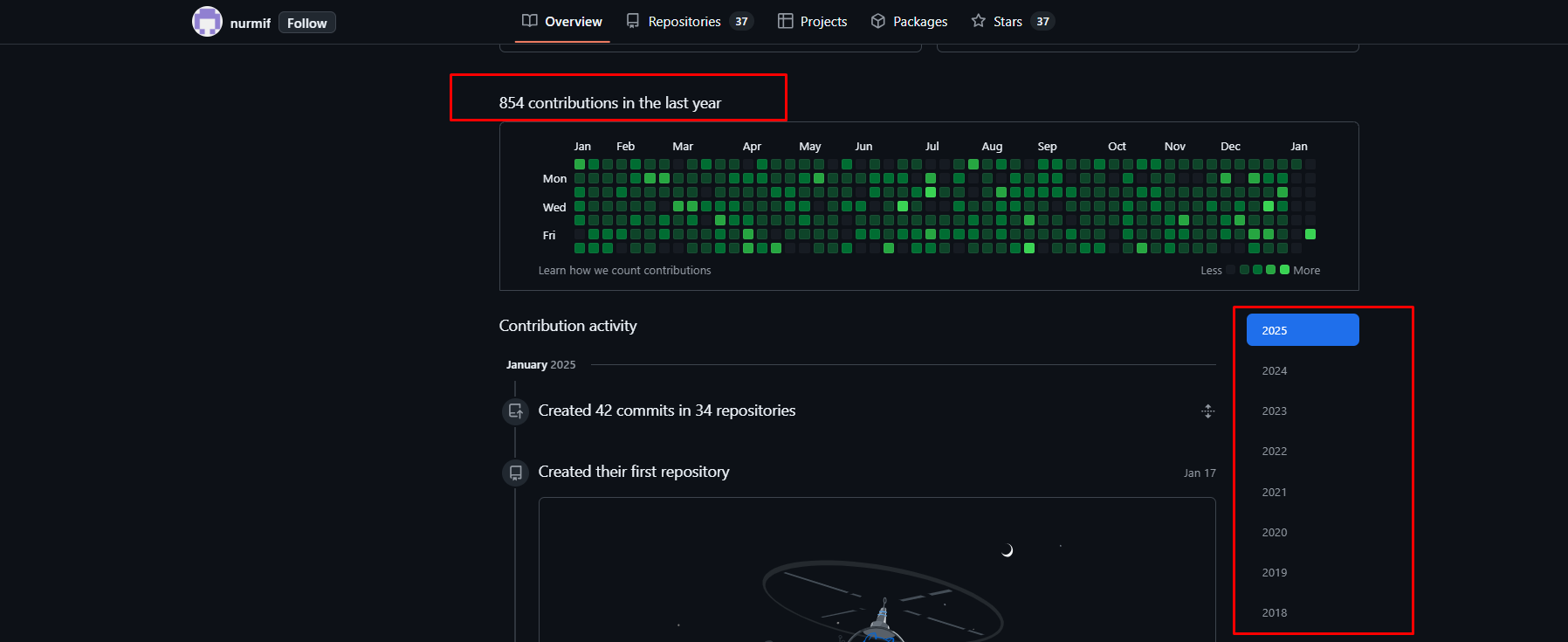Screen dimensions: 1568x642
Task: Click the Packages cube icon
Action: pos(878,21)
